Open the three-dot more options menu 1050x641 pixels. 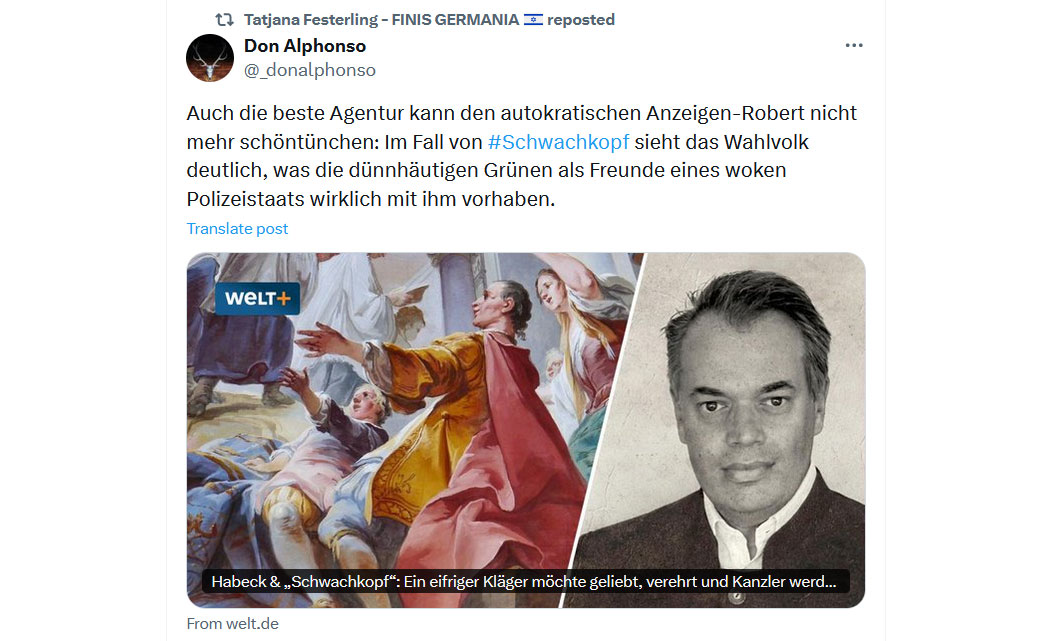[854, 45]
